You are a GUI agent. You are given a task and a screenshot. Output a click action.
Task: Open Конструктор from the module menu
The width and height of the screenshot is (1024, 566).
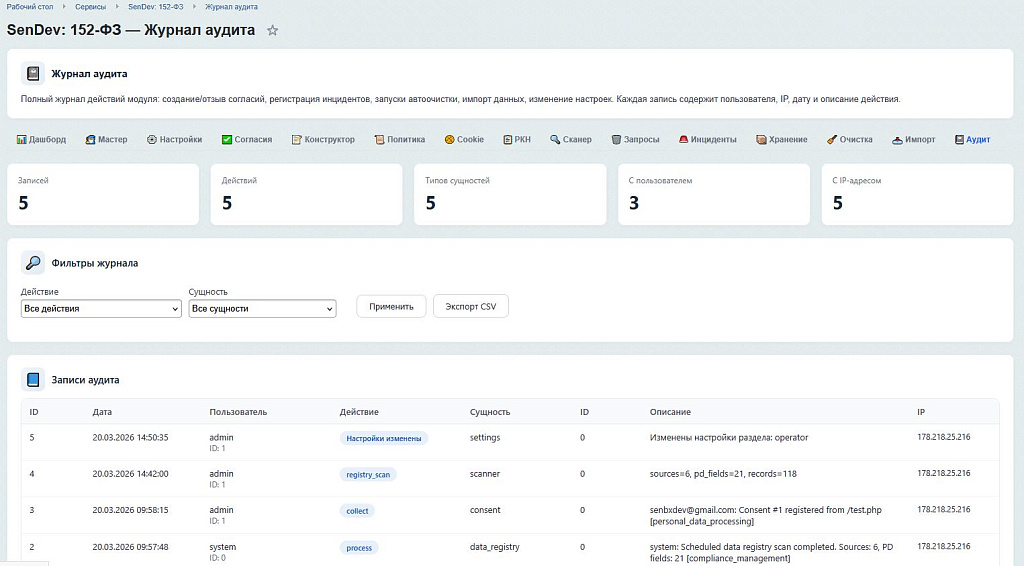(323, 140)
